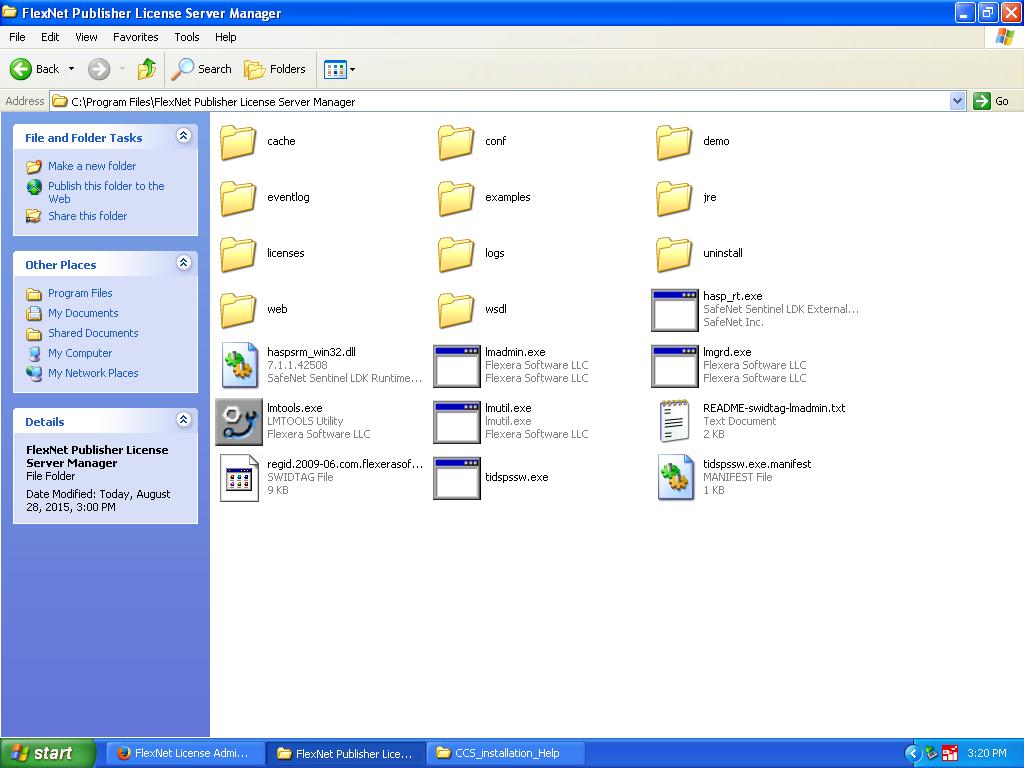Collapse the Other Places panel
This screenshot has width=1024, height=768.
(184, 263)
